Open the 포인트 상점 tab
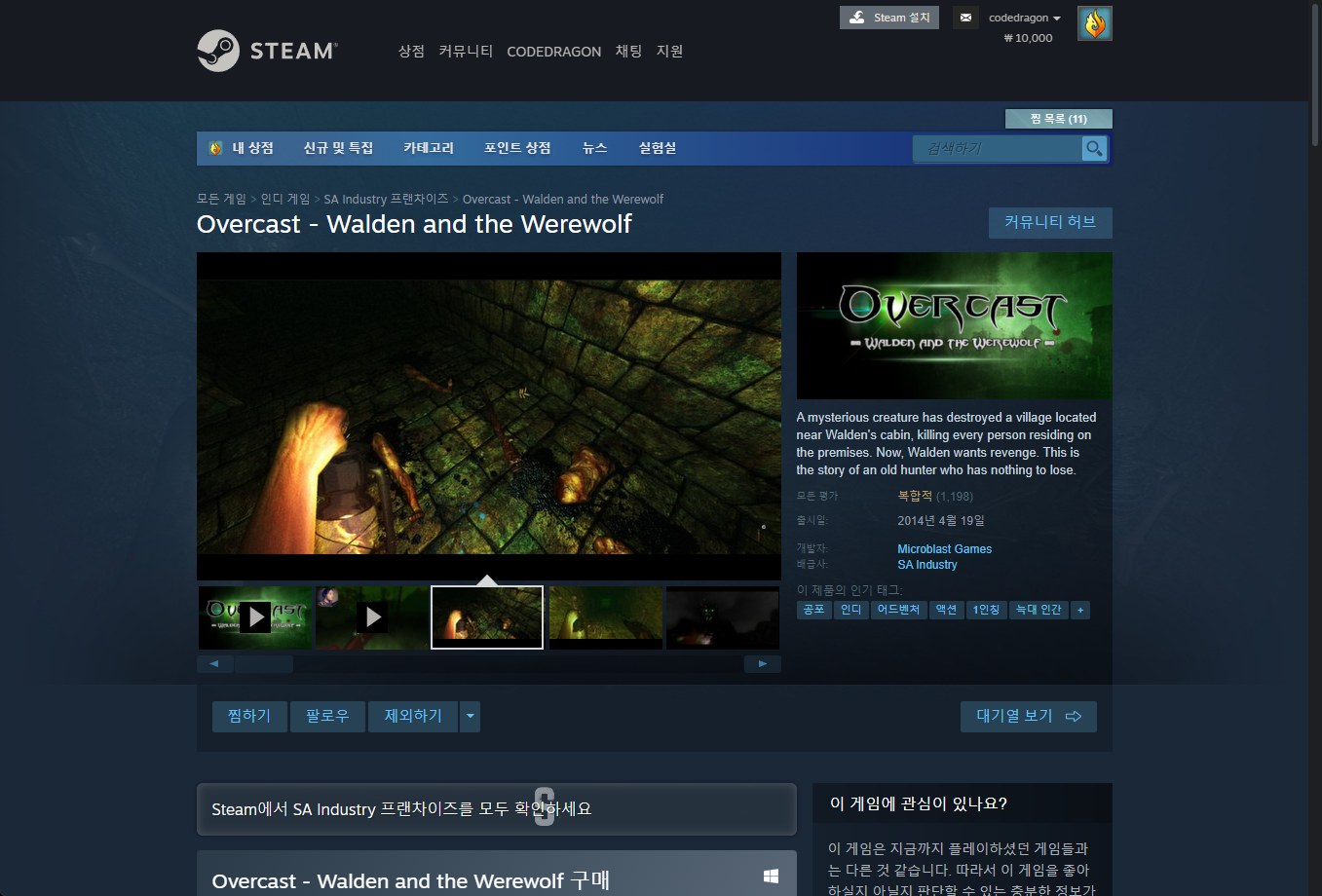The image size is (1322, 896). [517, 148]
